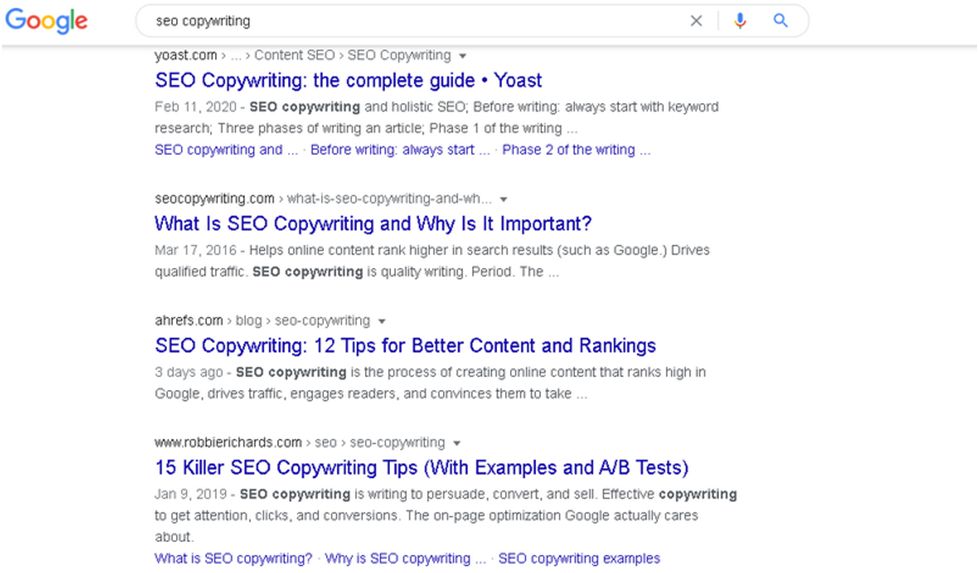Click the Google logo

(47, 21)
